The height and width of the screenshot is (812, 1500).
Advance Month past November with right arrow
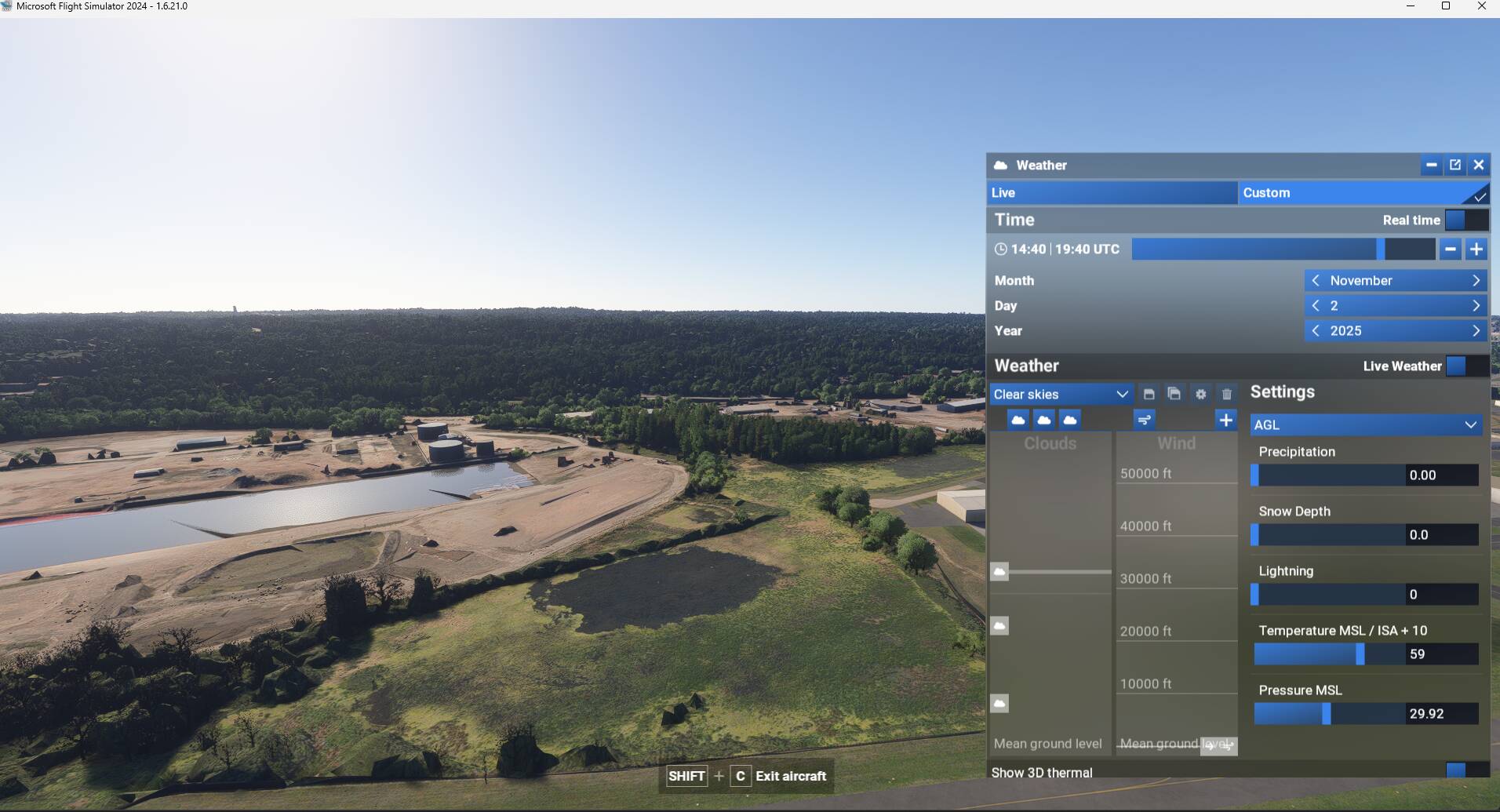click(x=1476, y=280)
